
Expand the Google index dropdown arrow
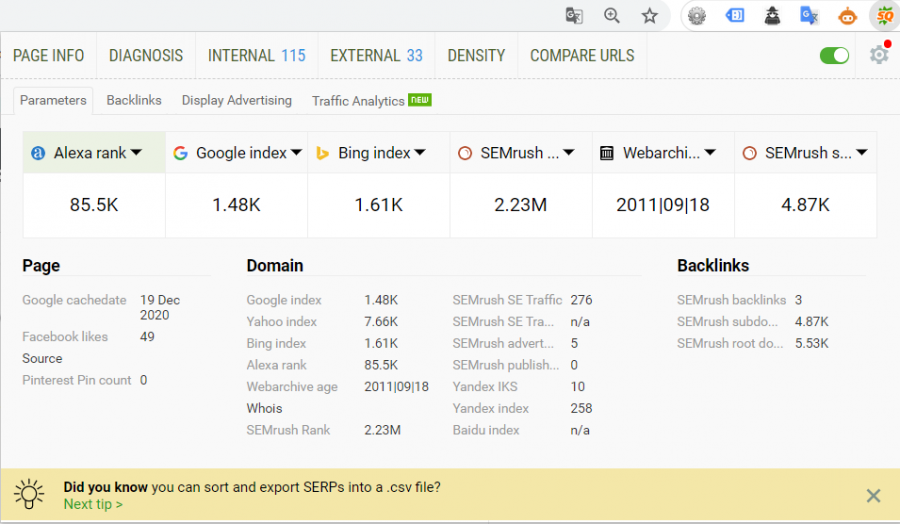pos(296,153)
